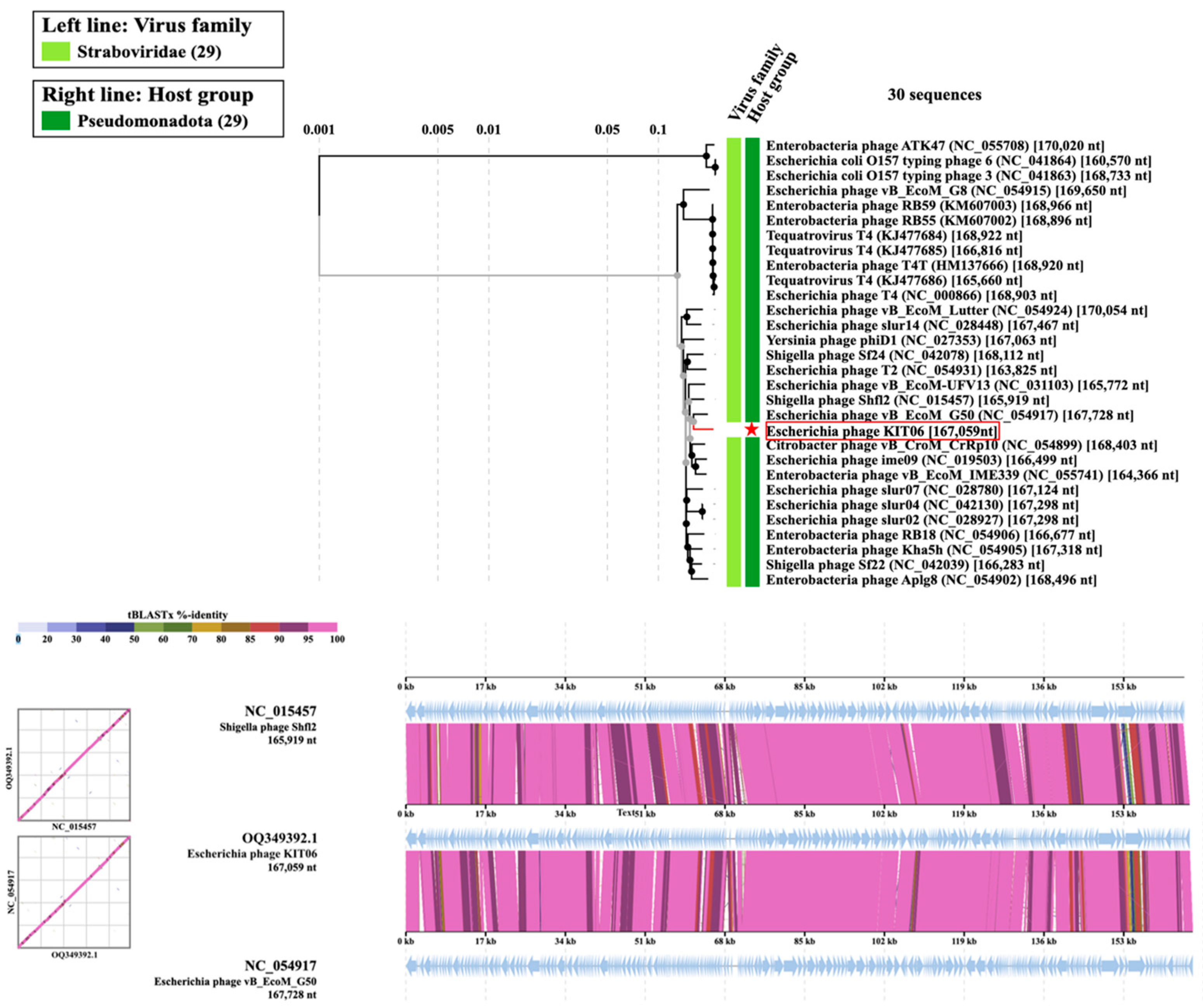Click the OQ349392.1 vs NC_015457 dot plot

pos(74,765)
